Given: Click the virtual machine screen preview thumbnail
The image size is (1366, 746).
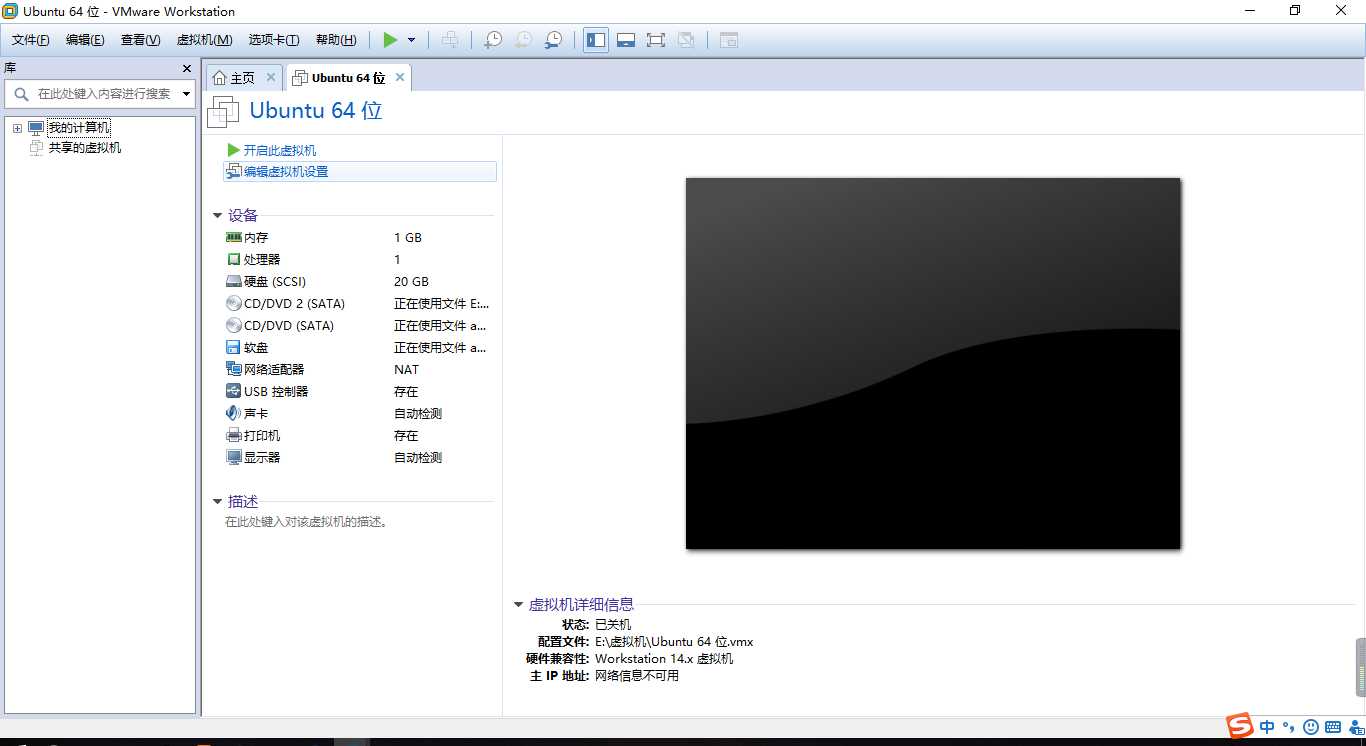Looking at the screenshot, I should pyautogui.click(x=933, y=363).
